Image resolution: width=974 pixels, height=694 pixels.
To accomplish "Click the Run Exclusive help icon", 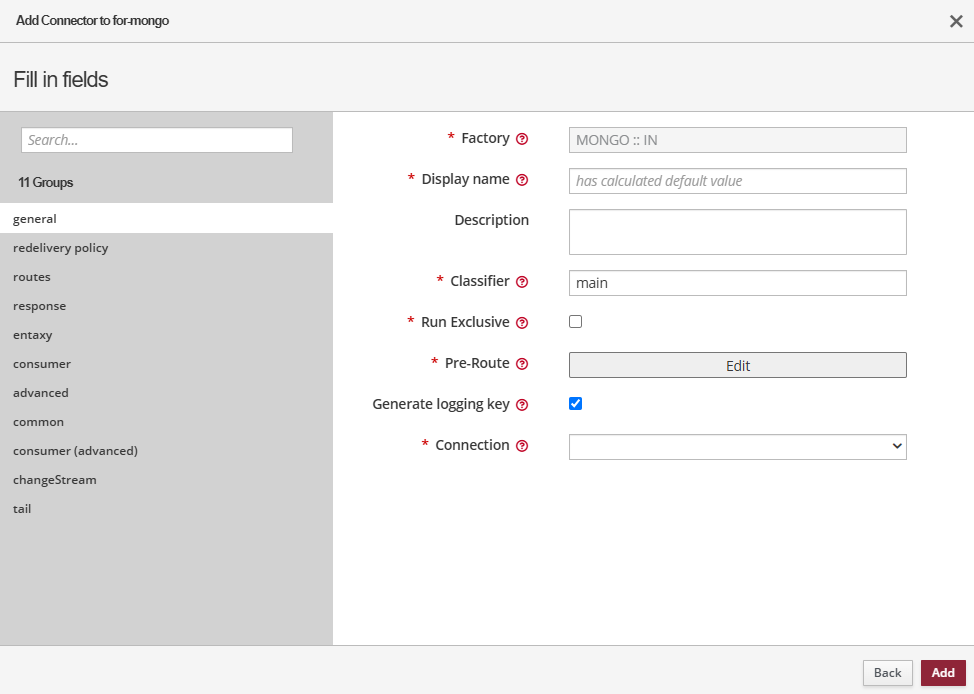I will pos(522,323).
